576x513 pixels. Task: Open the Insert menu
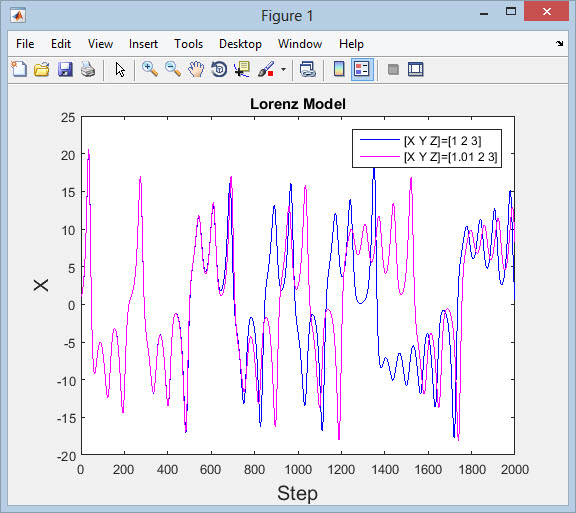coord(143,44)
